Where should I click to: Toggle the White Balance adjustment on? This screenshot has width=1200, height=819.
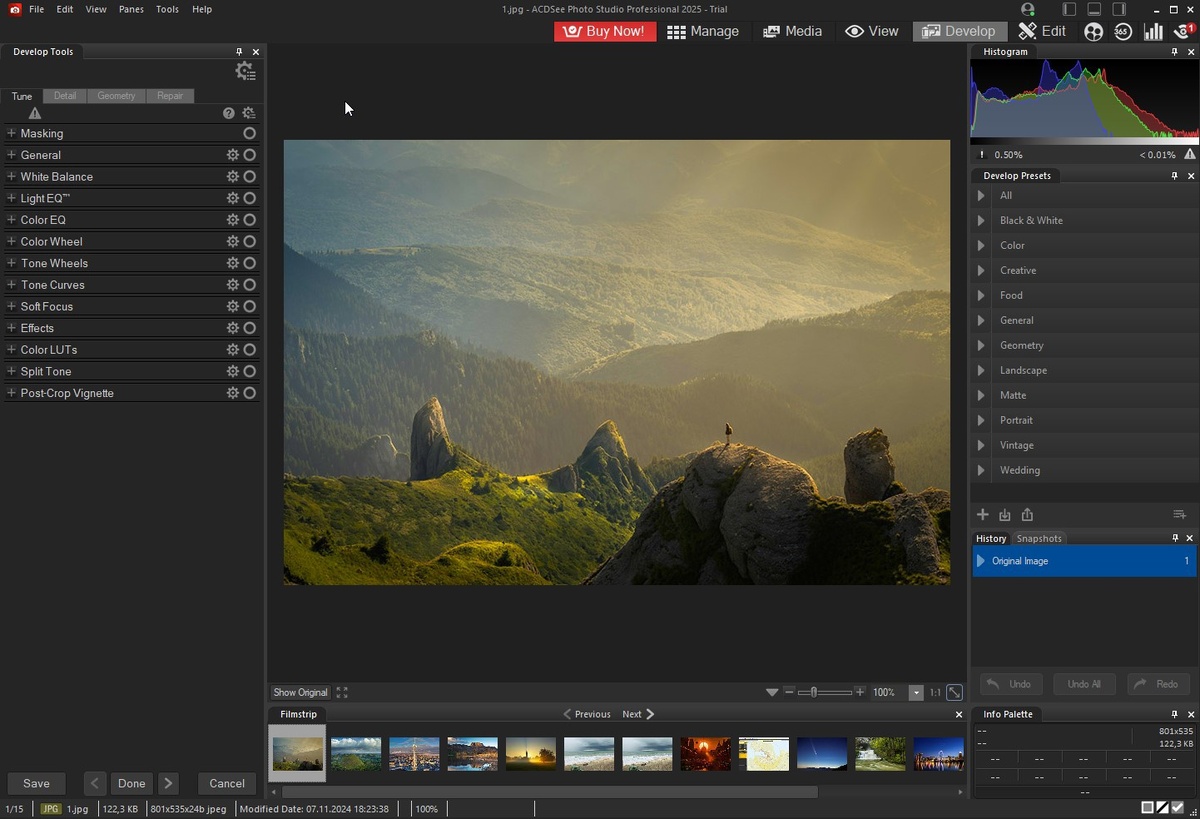click(248, 176)
